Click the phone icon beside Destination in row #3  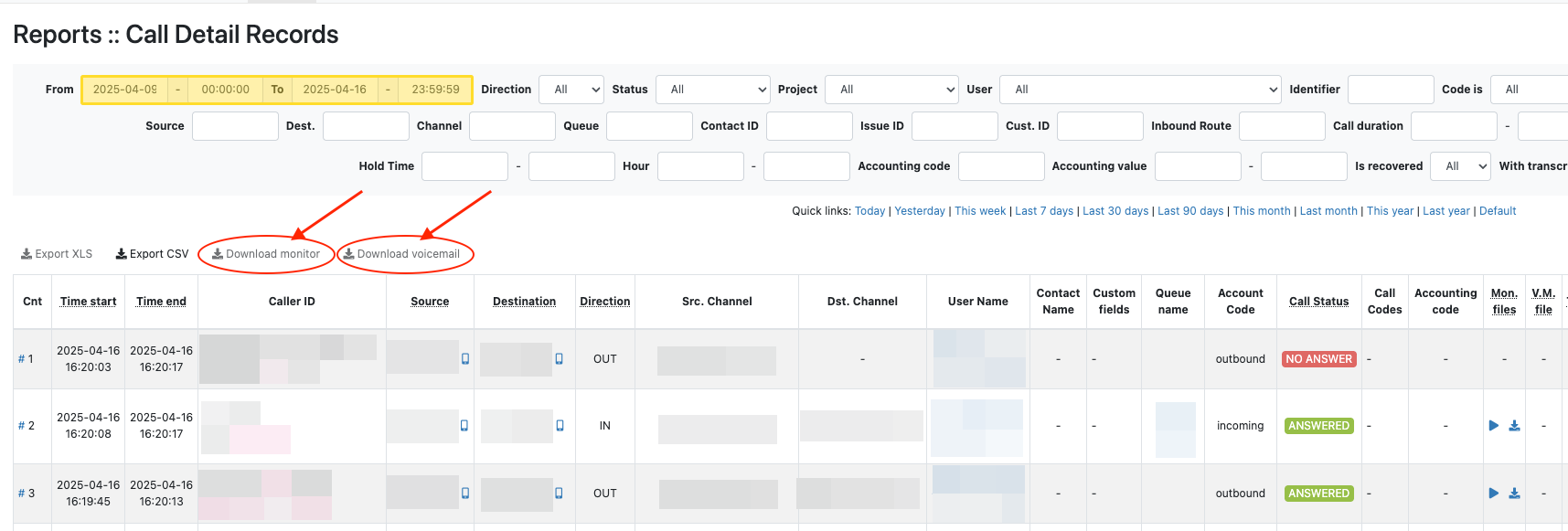[559, 494]
